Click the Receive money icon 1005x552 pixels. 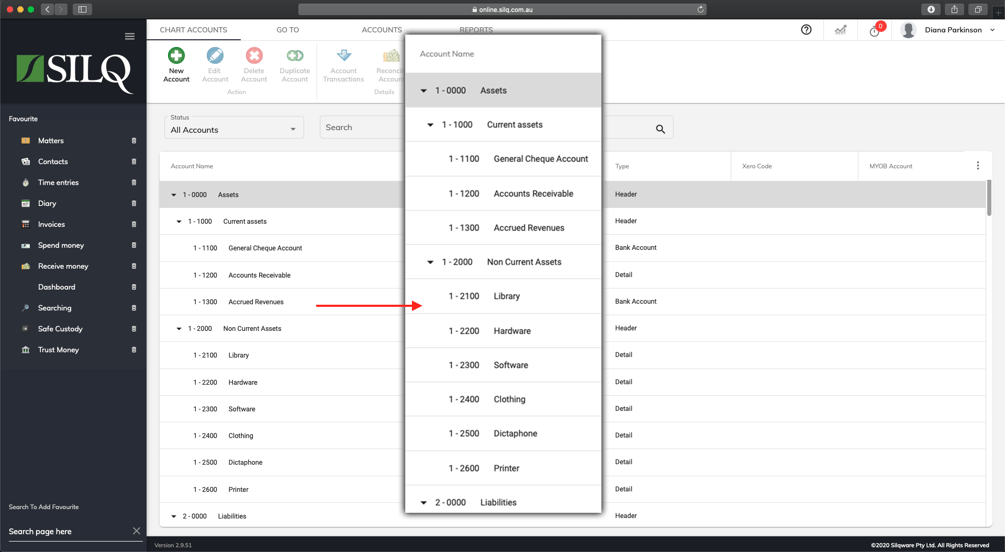[26, 266]
